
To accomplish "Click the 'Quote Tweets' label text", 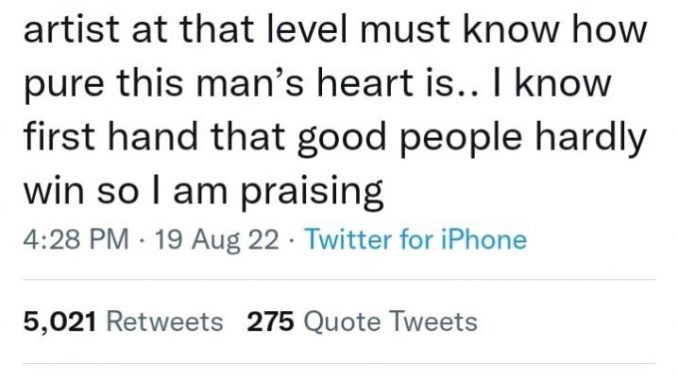I will pyautogui.click(x=390, y=322).
